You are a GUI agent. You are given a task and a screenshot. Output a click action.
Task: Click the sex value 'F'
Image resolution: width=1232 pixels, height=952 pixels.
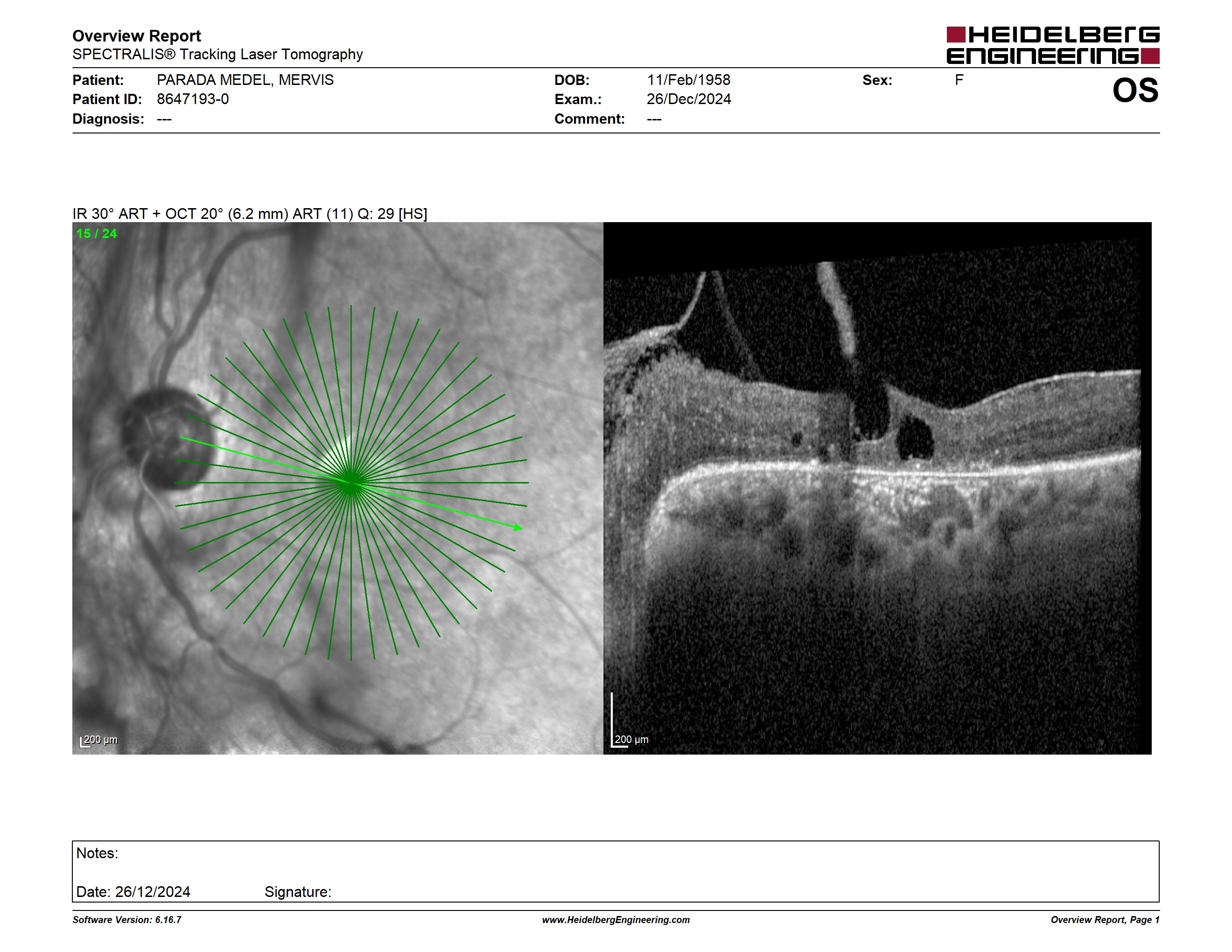[959, 80]
